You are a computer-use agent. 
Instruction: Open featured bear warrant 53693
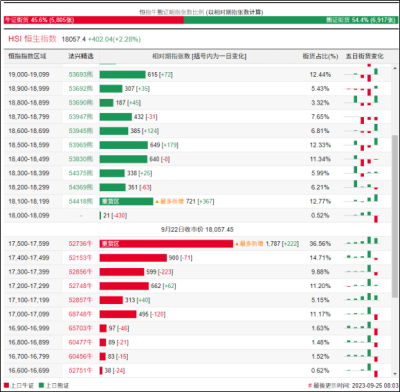pyautogui.click(x=81, y=75)
